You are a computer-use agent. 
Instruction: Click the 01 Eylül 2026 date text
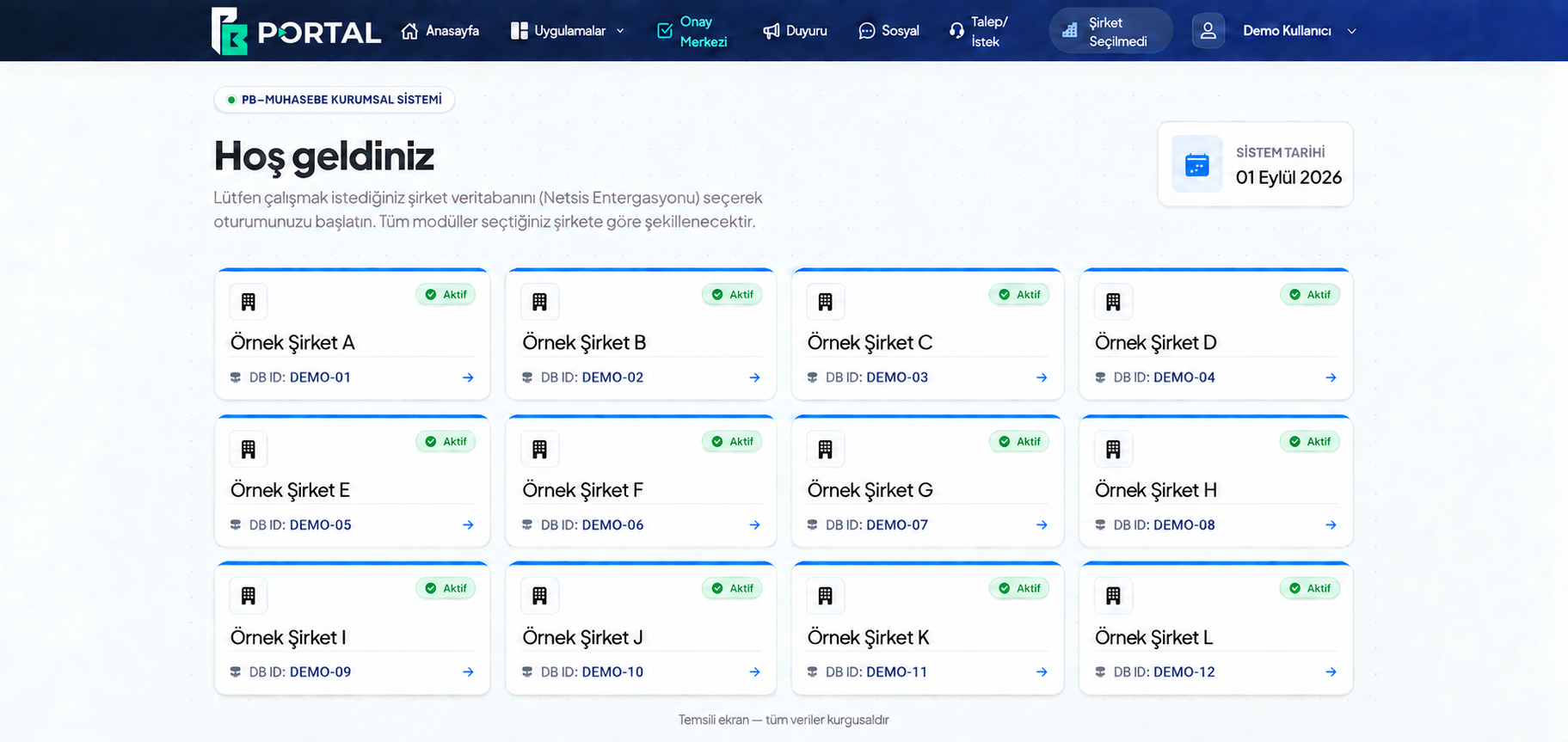coord(1288,177)
